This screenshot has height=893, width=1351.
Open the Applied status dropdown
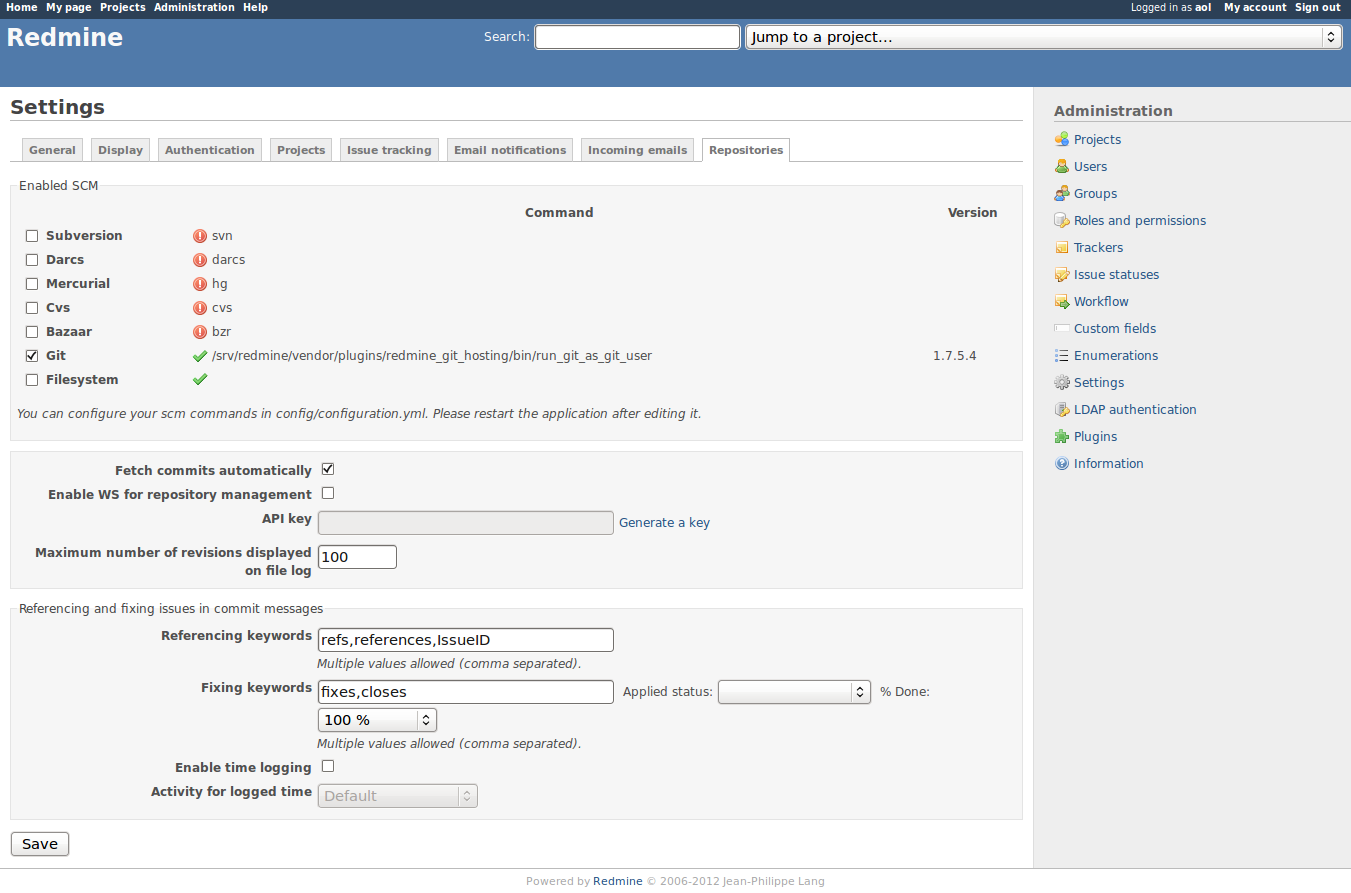point(794,692)
